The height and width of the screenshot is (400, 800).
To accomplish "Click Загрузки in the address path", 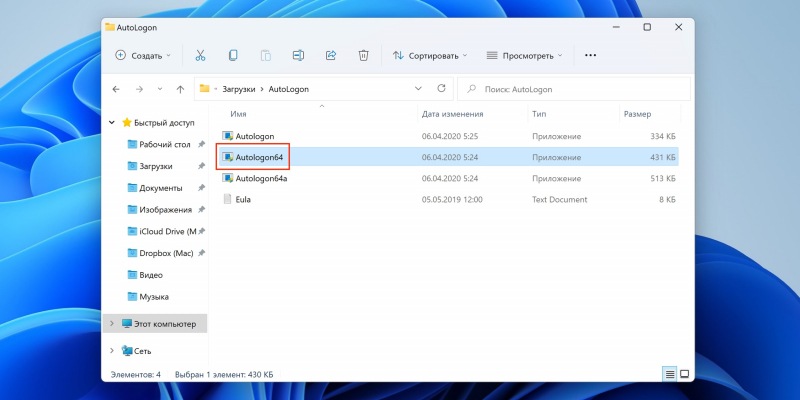I will click(x=239, y=89).
